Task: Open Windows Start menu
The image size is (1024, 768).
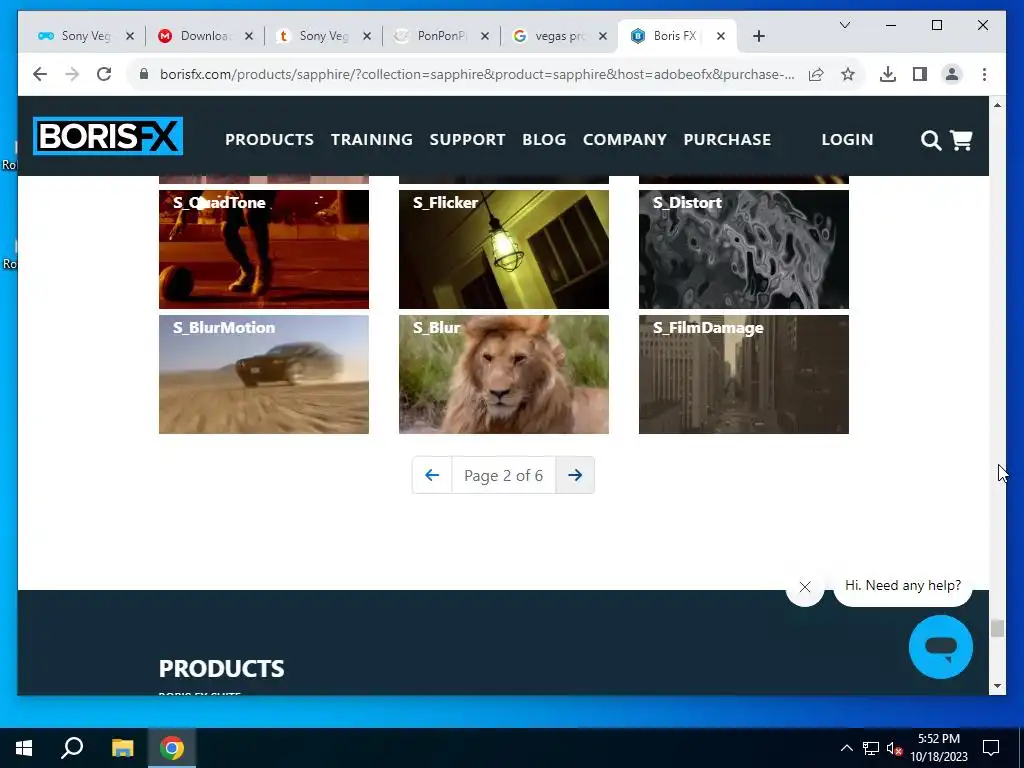Action: point(24,748)
